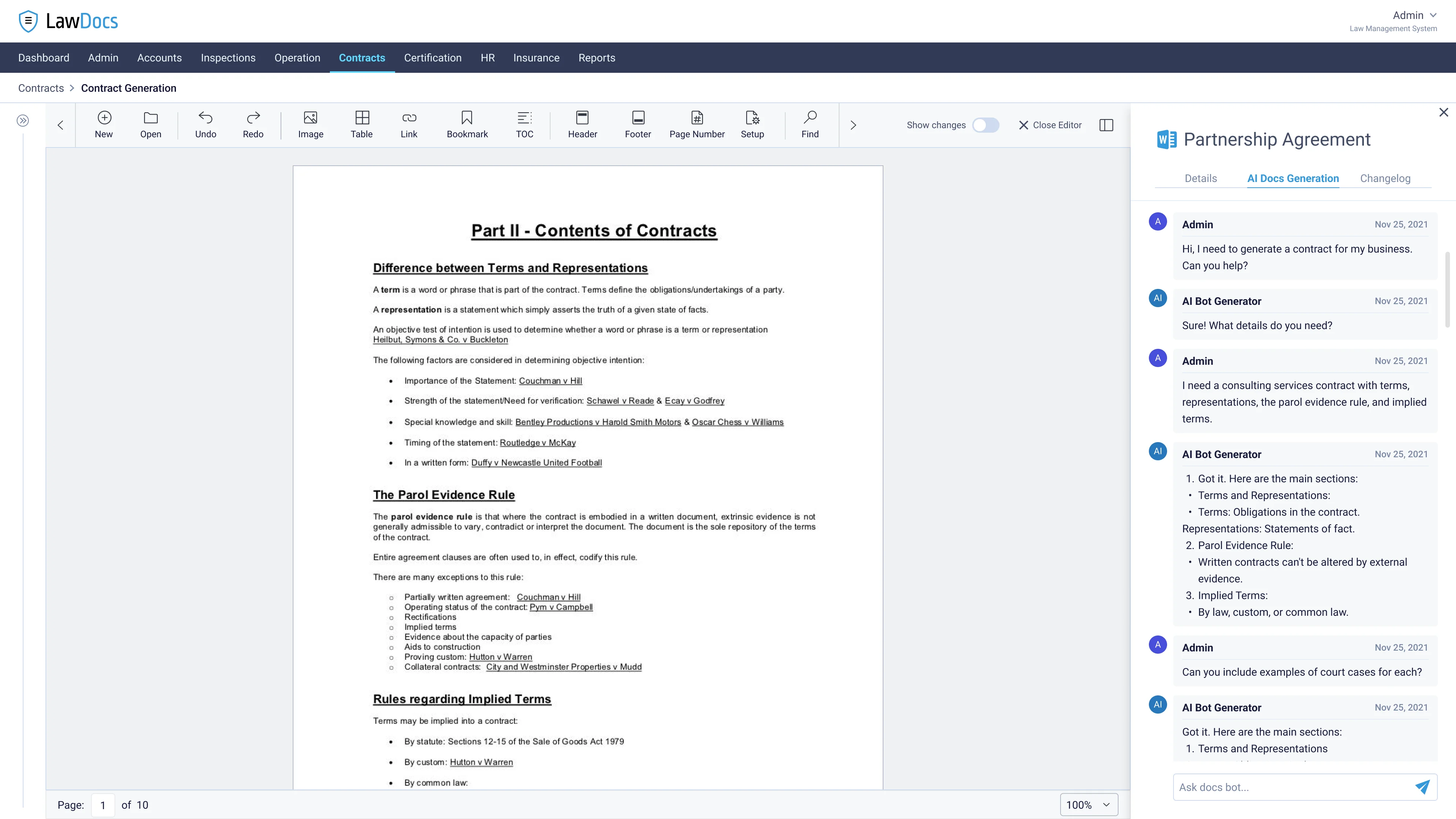
Task: Open the 100% zoom level dropdown
Action: (1089, 805)
